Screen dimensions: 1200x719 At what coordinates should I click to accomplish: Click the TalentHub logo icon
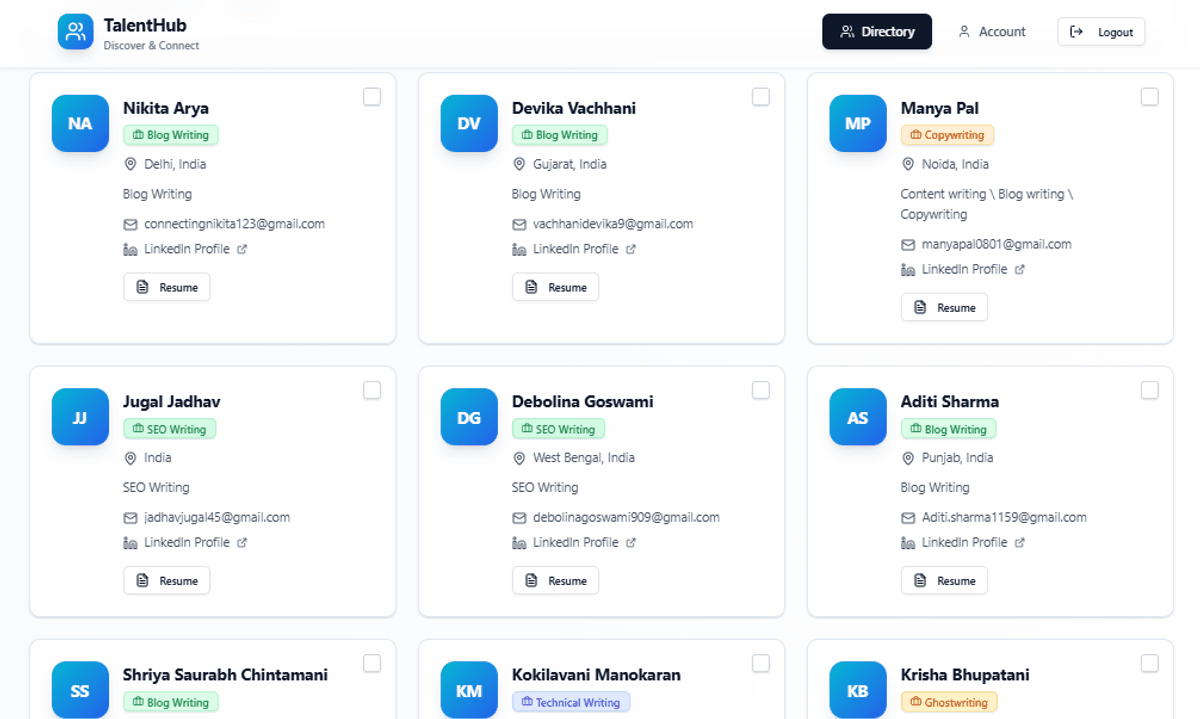click(x=75, y=31)
